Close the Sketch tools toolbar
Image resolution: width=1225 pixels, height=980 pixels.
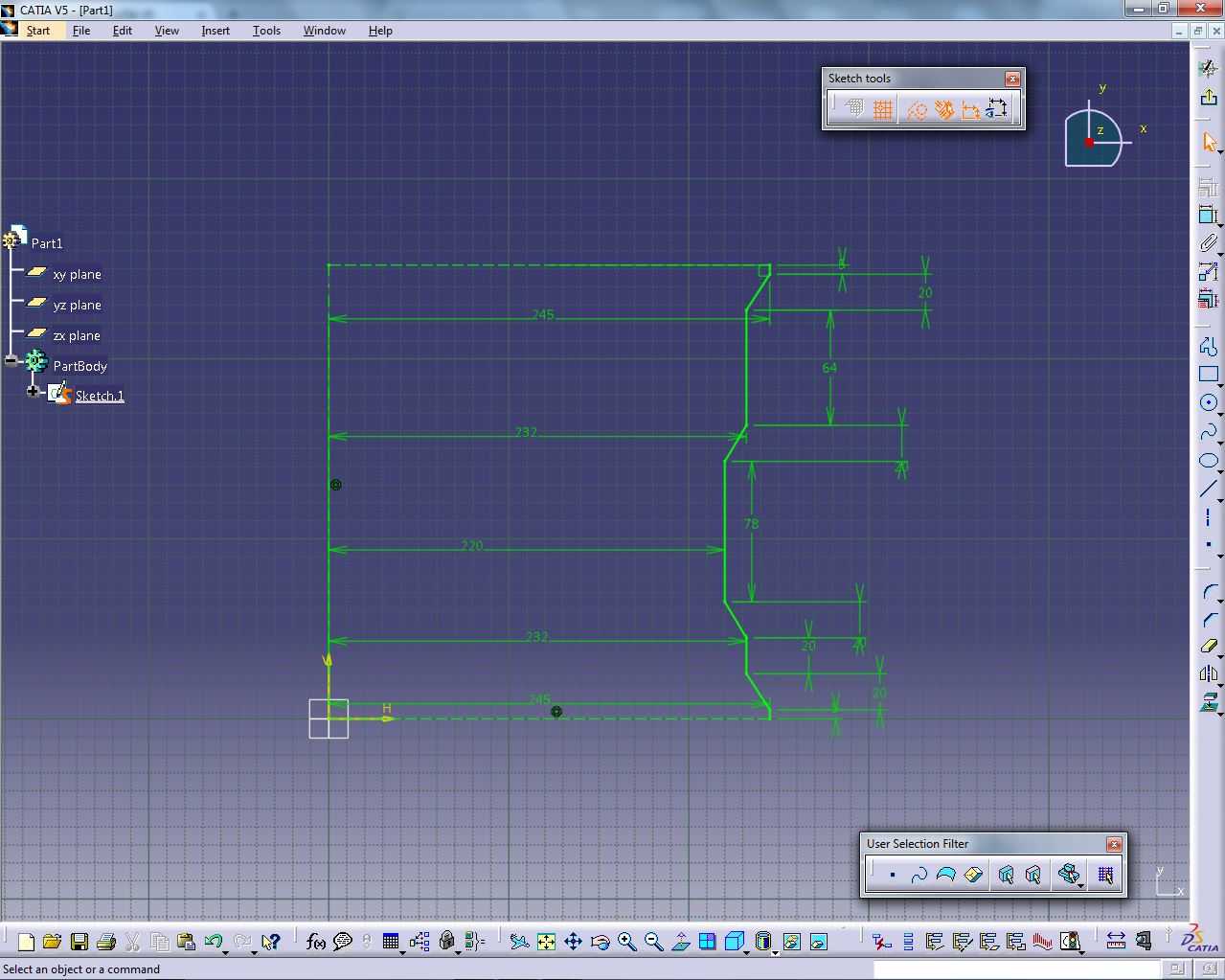pos(1012,79)
